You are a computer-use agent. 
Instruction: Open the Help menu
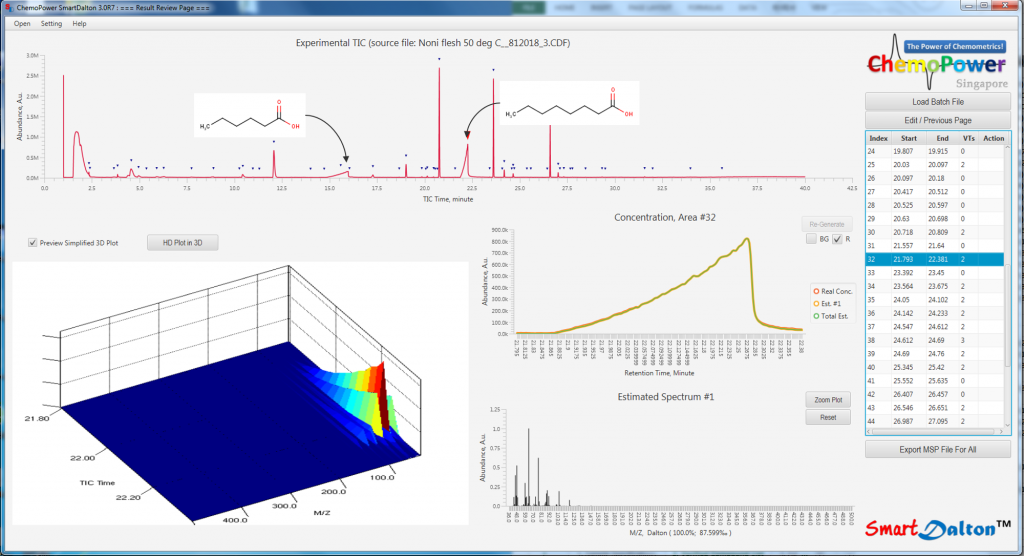tap(79, 23)
